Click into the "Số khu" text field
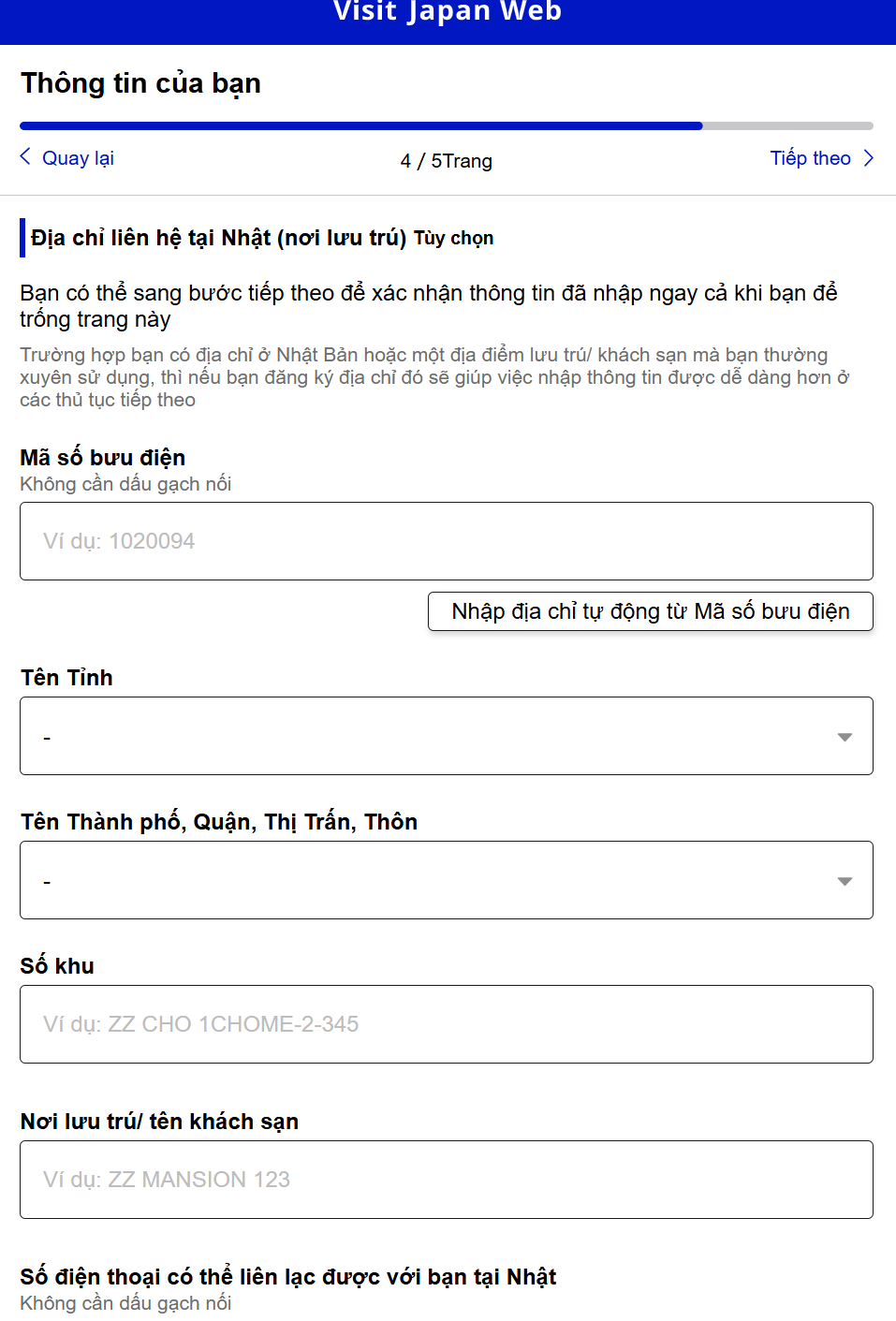Screen dimensions: 896x1321 click(x=446, y=1024)
